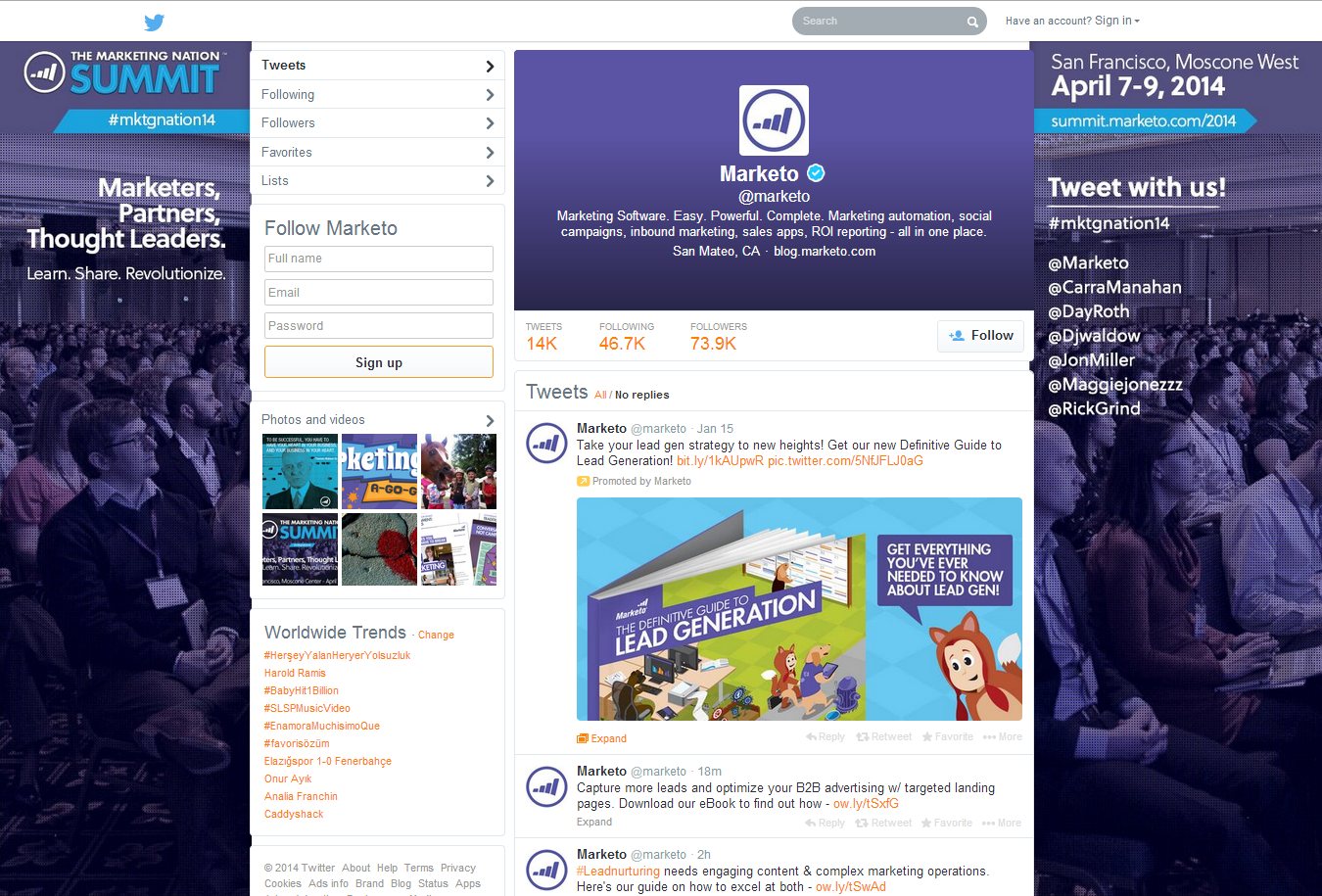Screen dimensions: 1322x896
Task: Expand the Photos and videos section
Action: 378,420
